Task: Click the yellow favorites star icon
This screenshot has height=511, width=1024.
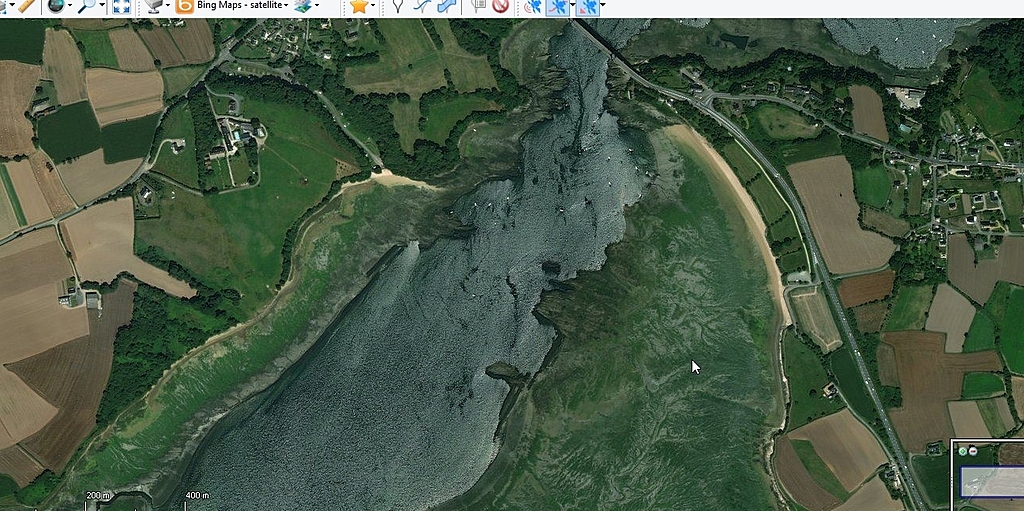Action: (x=359, y=6)
